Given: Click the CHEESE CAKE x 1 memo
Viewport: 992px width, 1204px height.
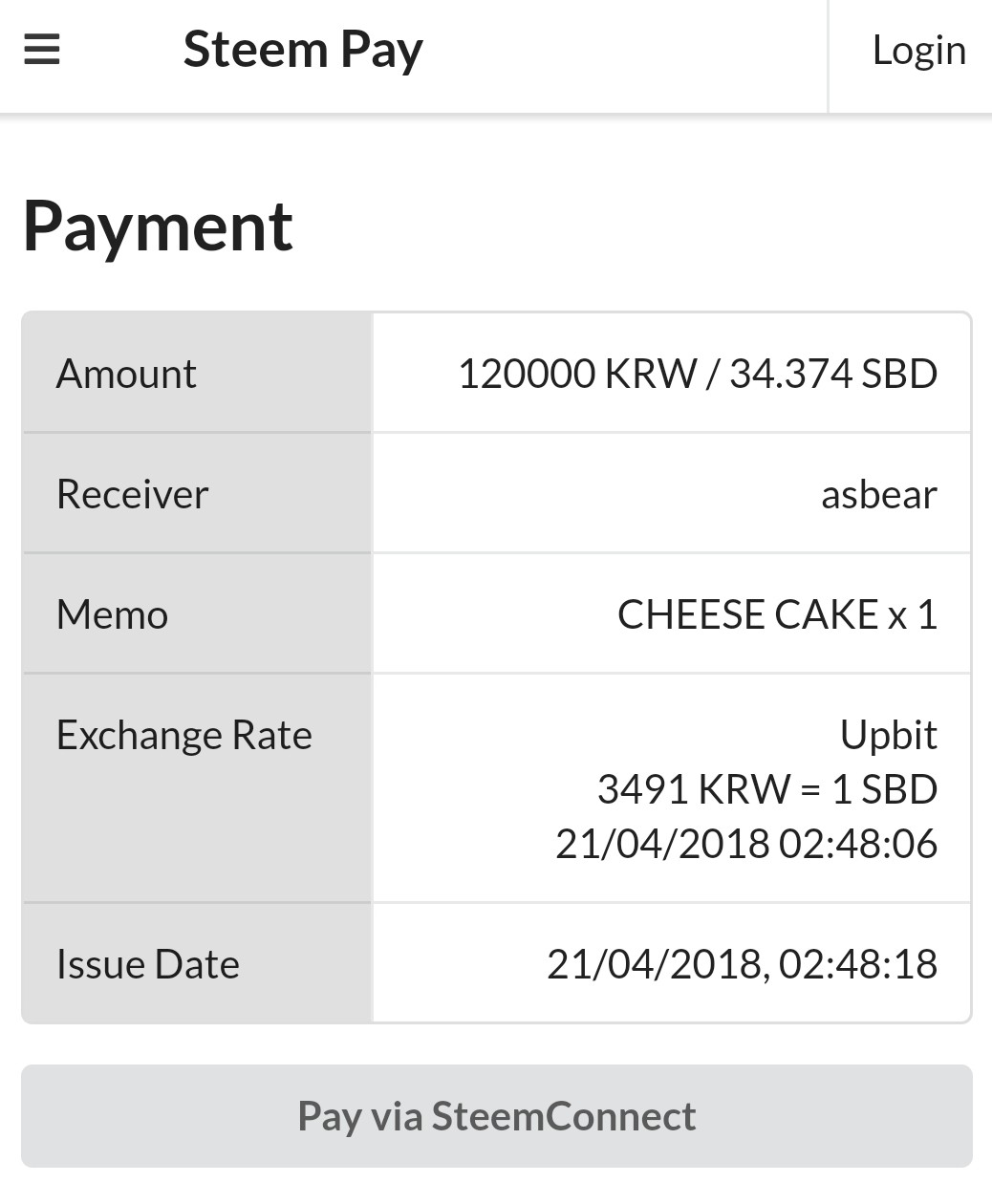Looking at the screenshot, I should click(777, 614).
